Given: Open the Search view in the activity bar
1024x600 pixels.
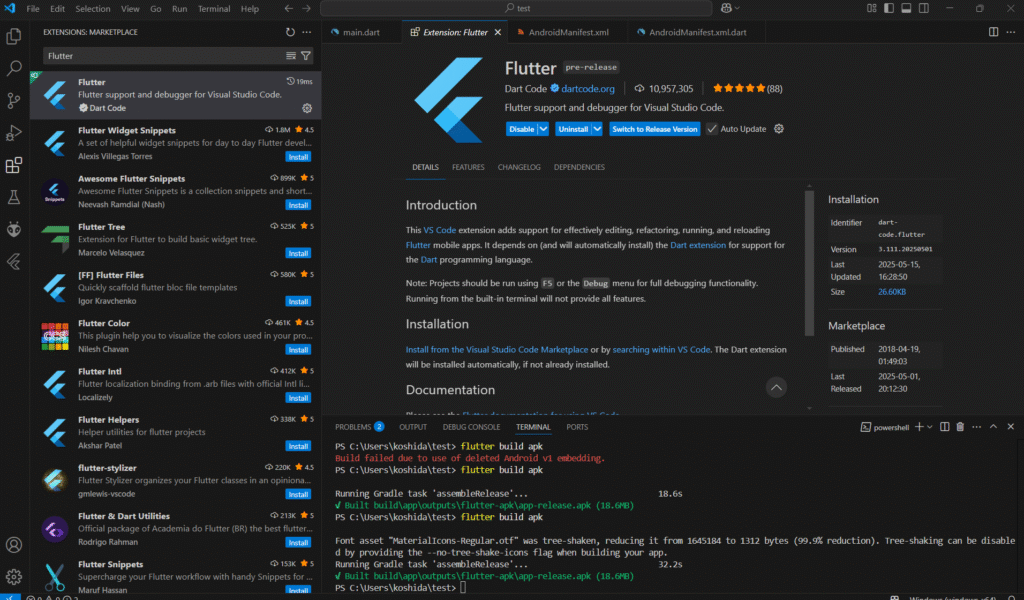Looking at the screenshot, I should (x=14, y=68).
